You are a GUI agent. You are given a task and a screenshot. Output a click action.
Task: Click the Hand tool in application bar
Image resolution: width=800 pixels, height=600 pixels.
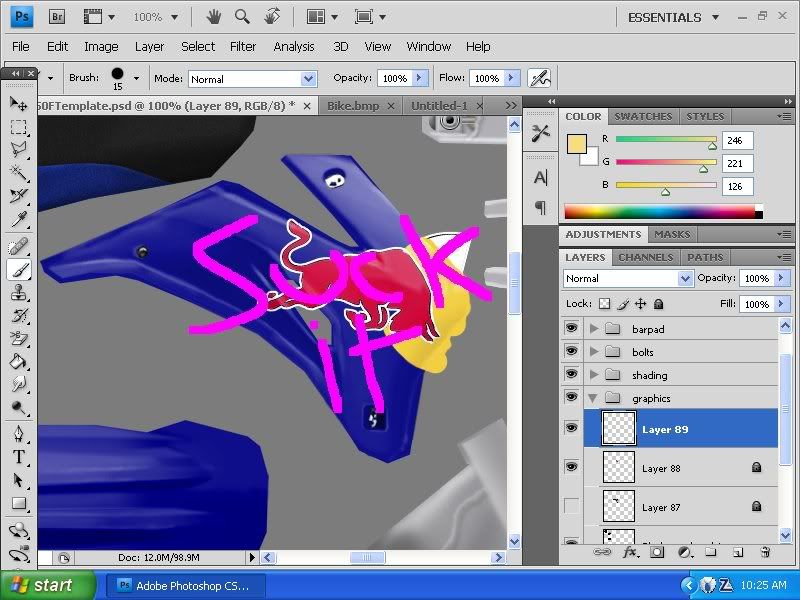coord(213,17)
